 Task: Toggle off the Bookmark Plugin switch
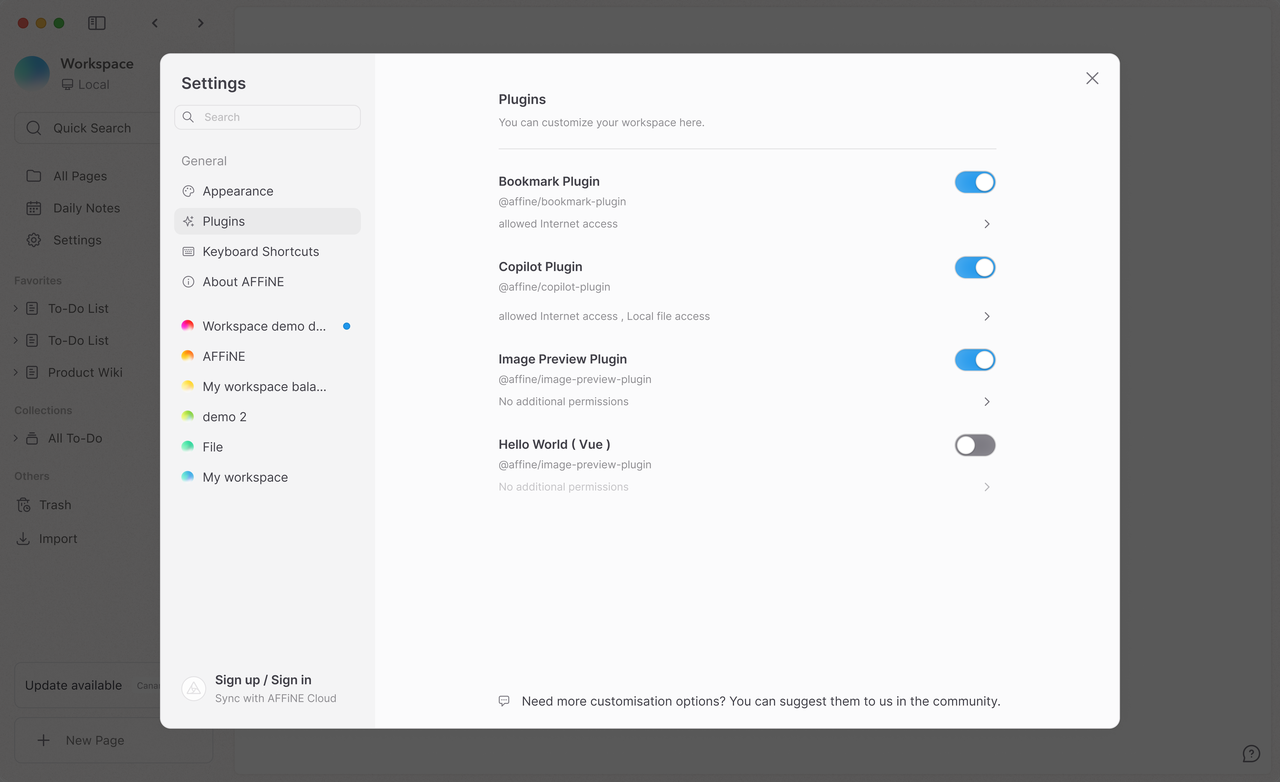tap(975, 182)
